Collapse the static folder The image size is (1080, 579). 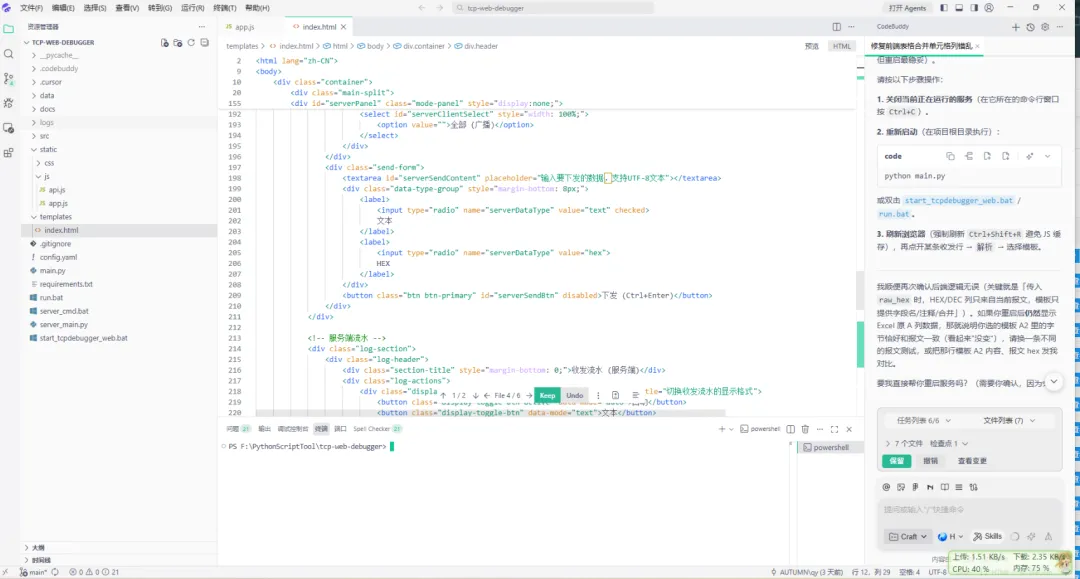click(x=48, y=149)
